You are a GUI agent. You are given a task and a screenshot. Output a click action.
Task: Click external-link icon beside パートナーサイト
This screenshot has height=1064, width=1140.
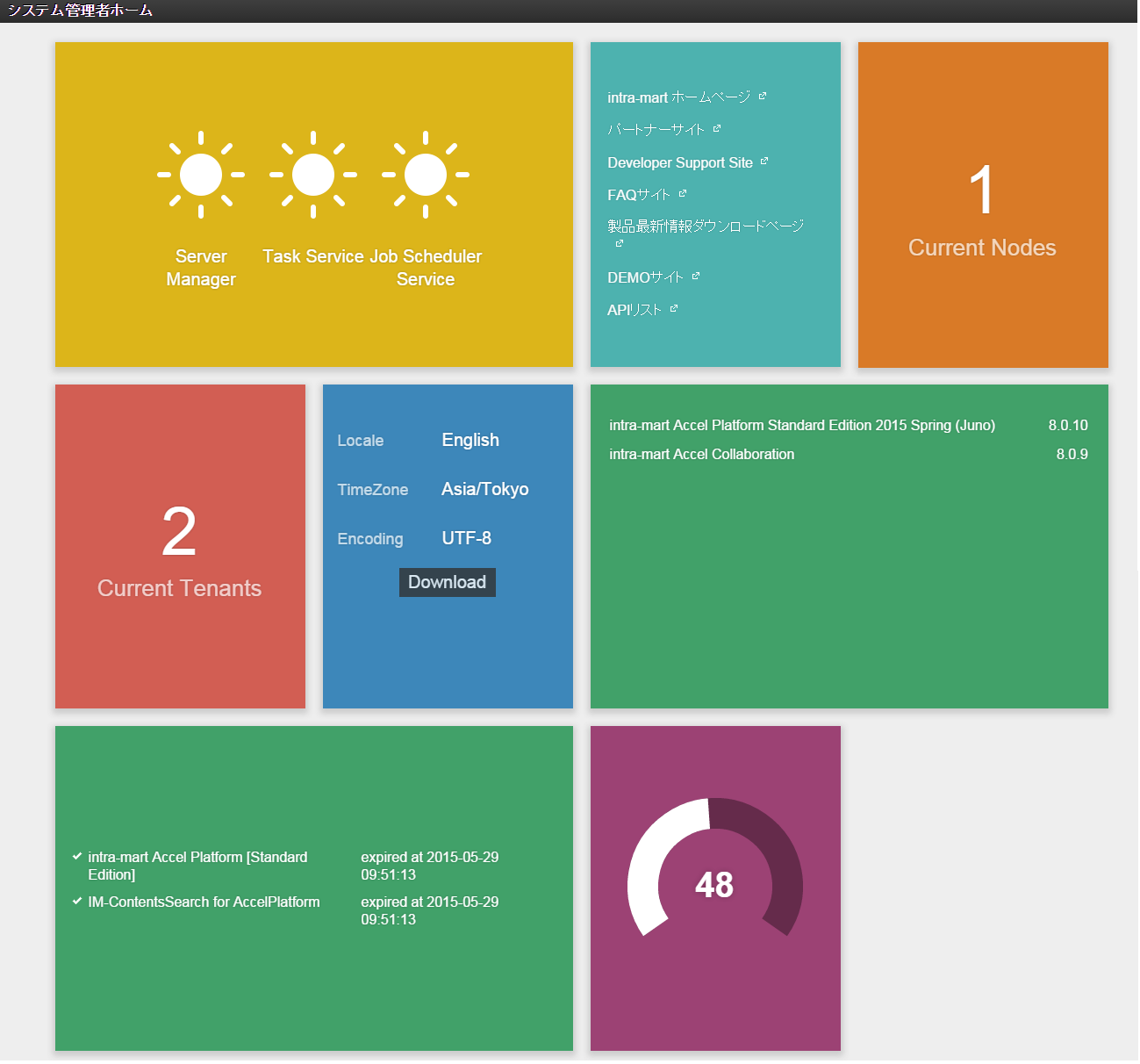pyautogui.click(x=717, y=128)
